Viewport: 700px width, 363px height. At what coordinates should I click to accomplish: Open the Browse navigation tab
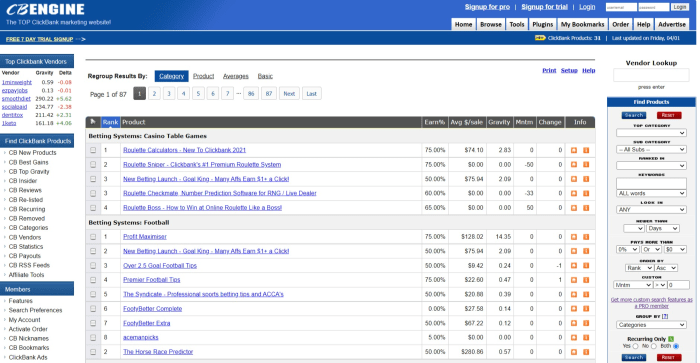coord(491,25)
